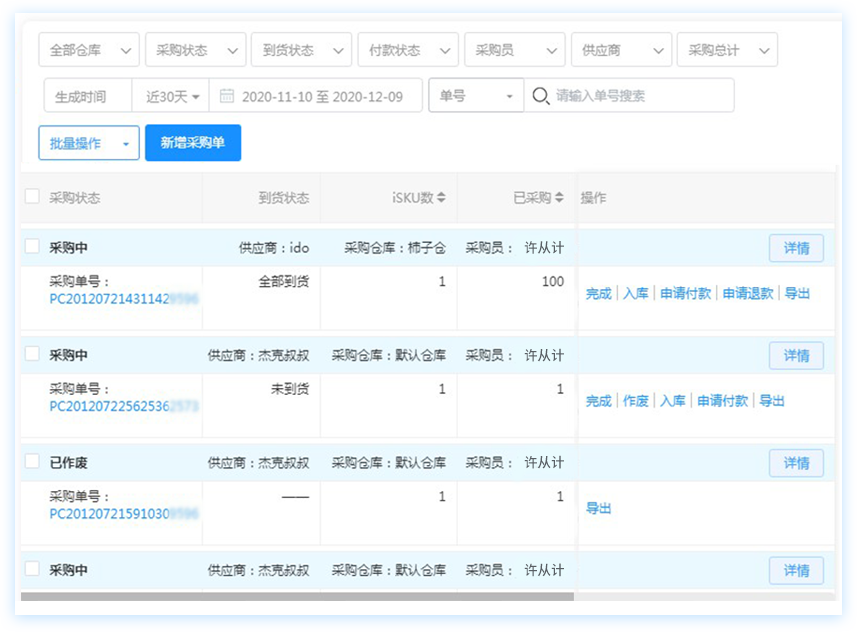Toggle the select-all header checkbox
Viewport: 857px width, 632px height.
[32, 197]
